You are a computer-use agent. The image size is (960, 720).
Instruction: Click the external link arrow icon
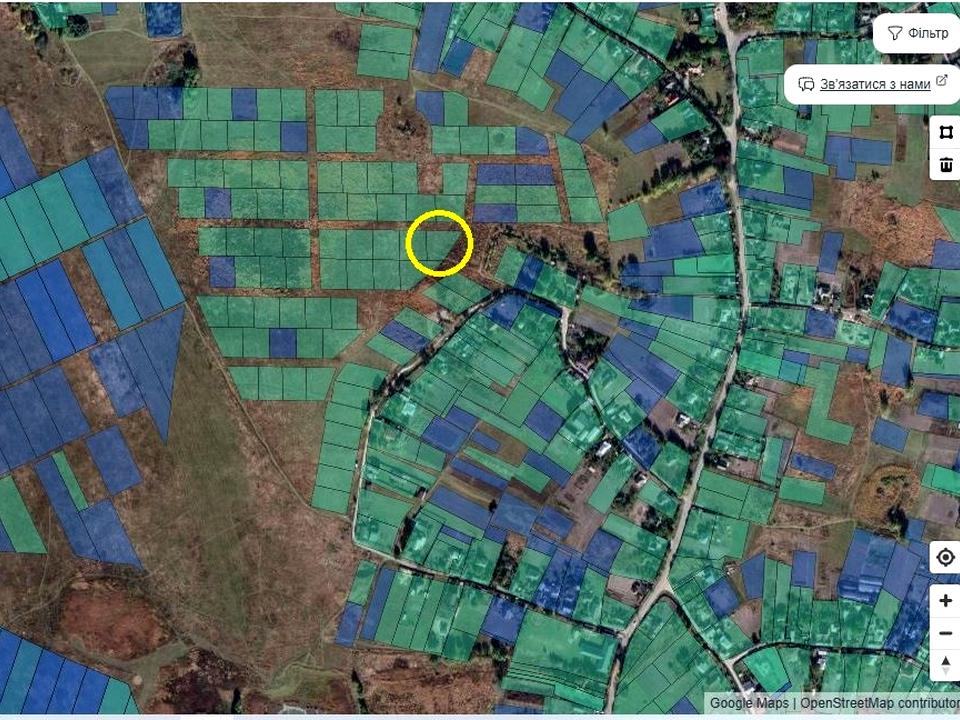click(x=942, y=81)
